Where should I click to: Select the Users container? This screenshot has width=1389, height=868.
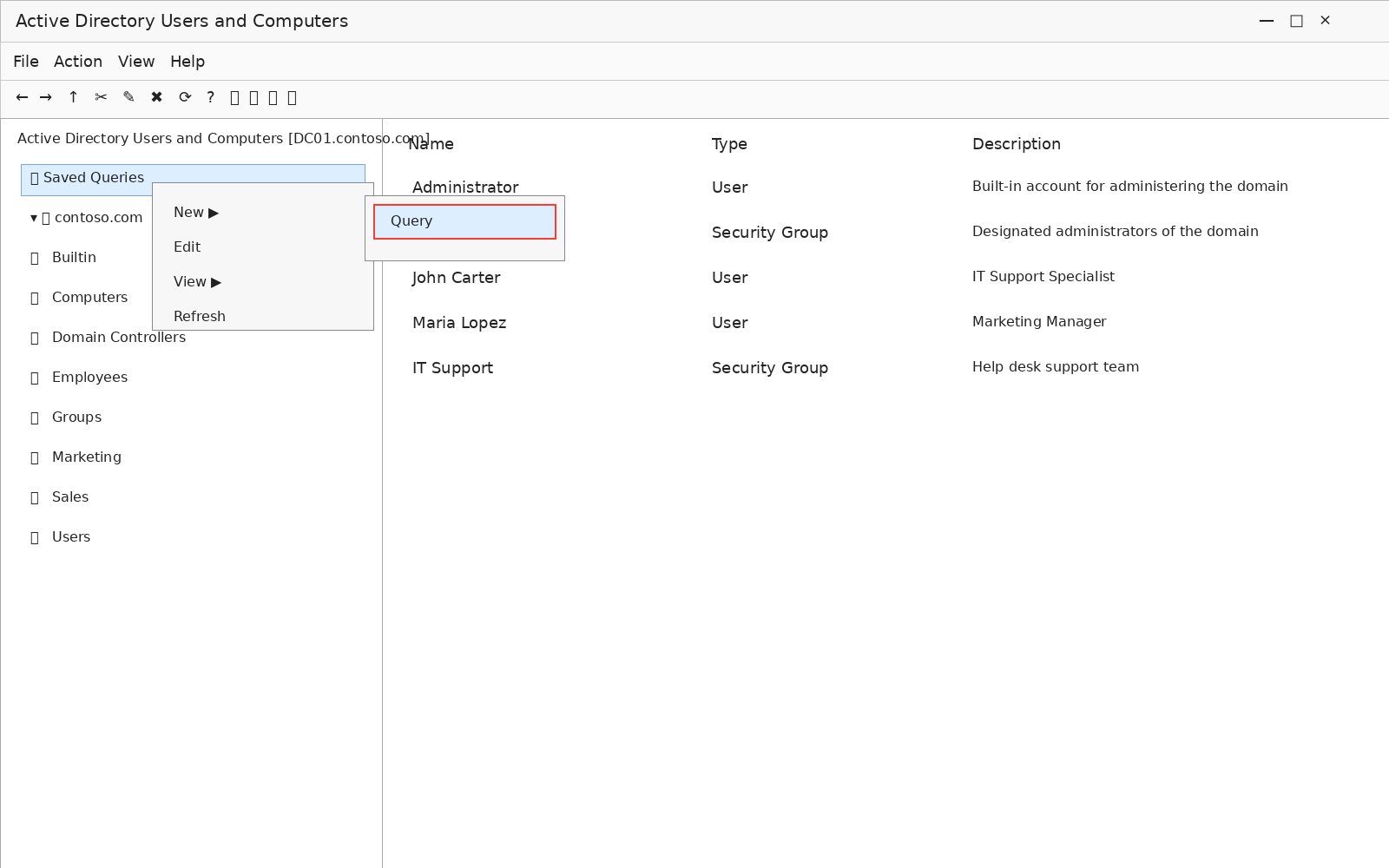point(71,537)
